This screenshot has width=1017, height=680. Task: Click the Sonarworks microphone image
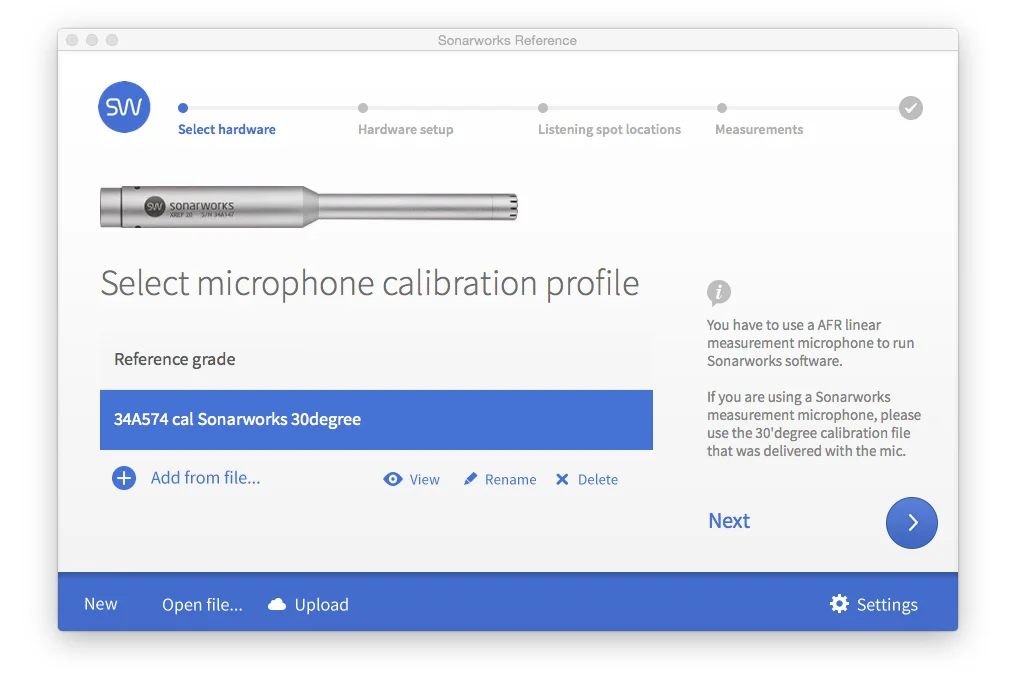309,207
